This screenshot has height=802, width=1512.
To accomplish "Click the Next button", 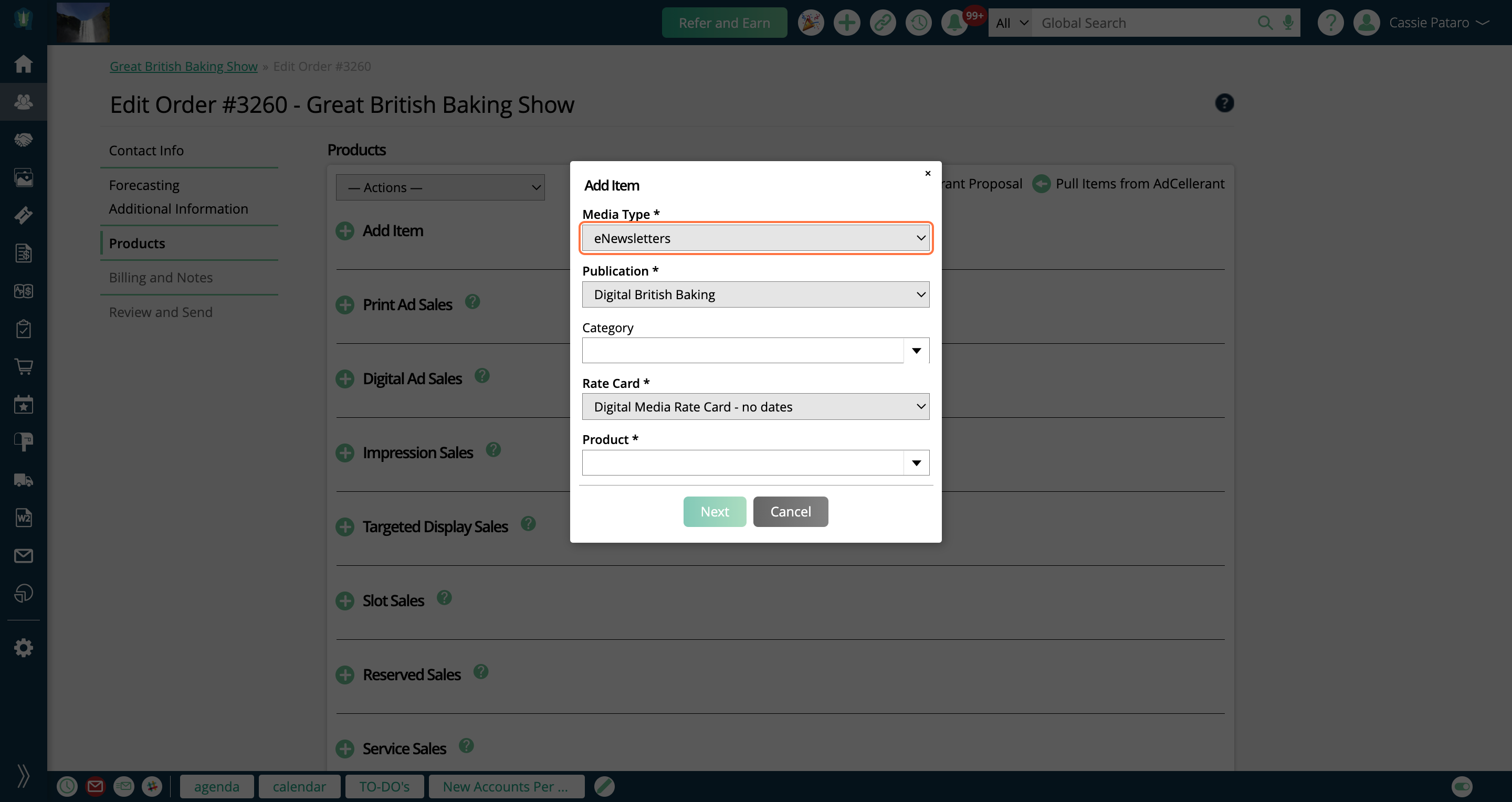I will 715,512.
